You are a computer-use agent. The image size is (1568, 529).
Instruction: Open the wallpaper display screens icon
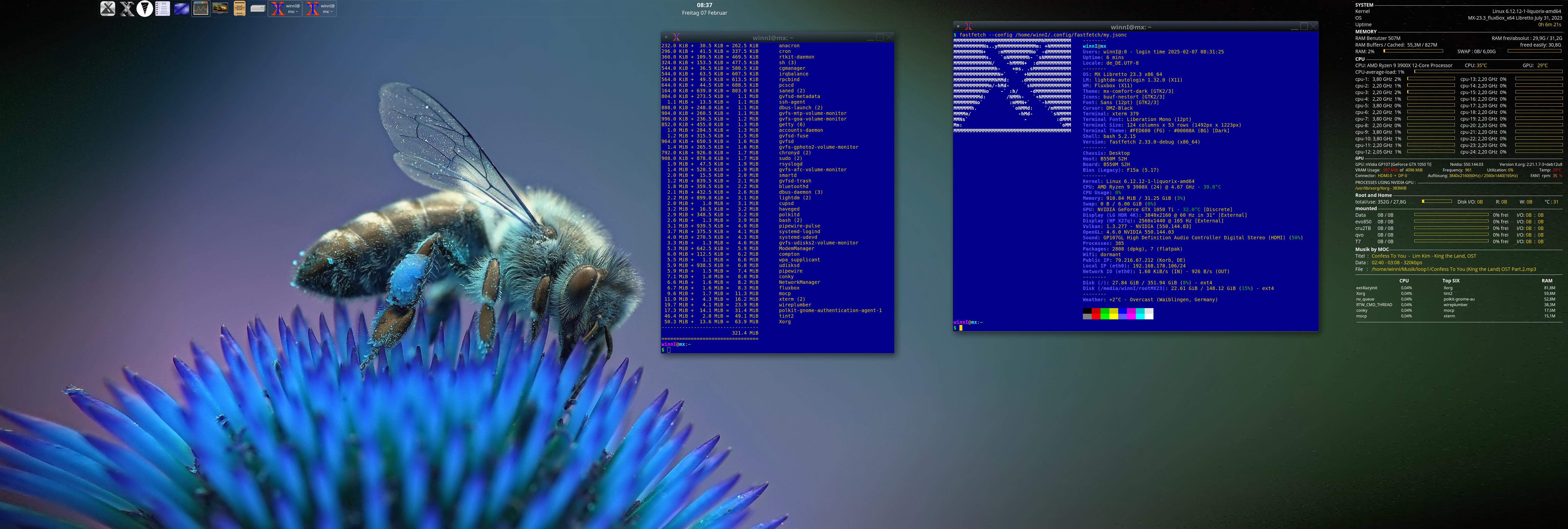tap(220, 9)
